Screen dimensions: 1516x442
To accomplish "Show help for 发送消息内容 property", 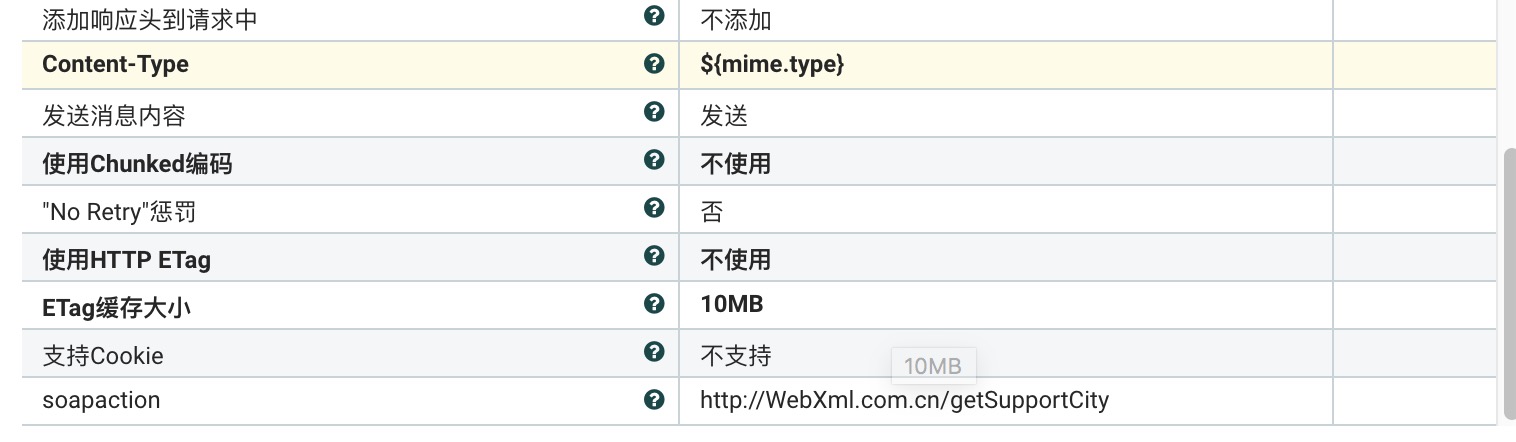I will point(654,112).
